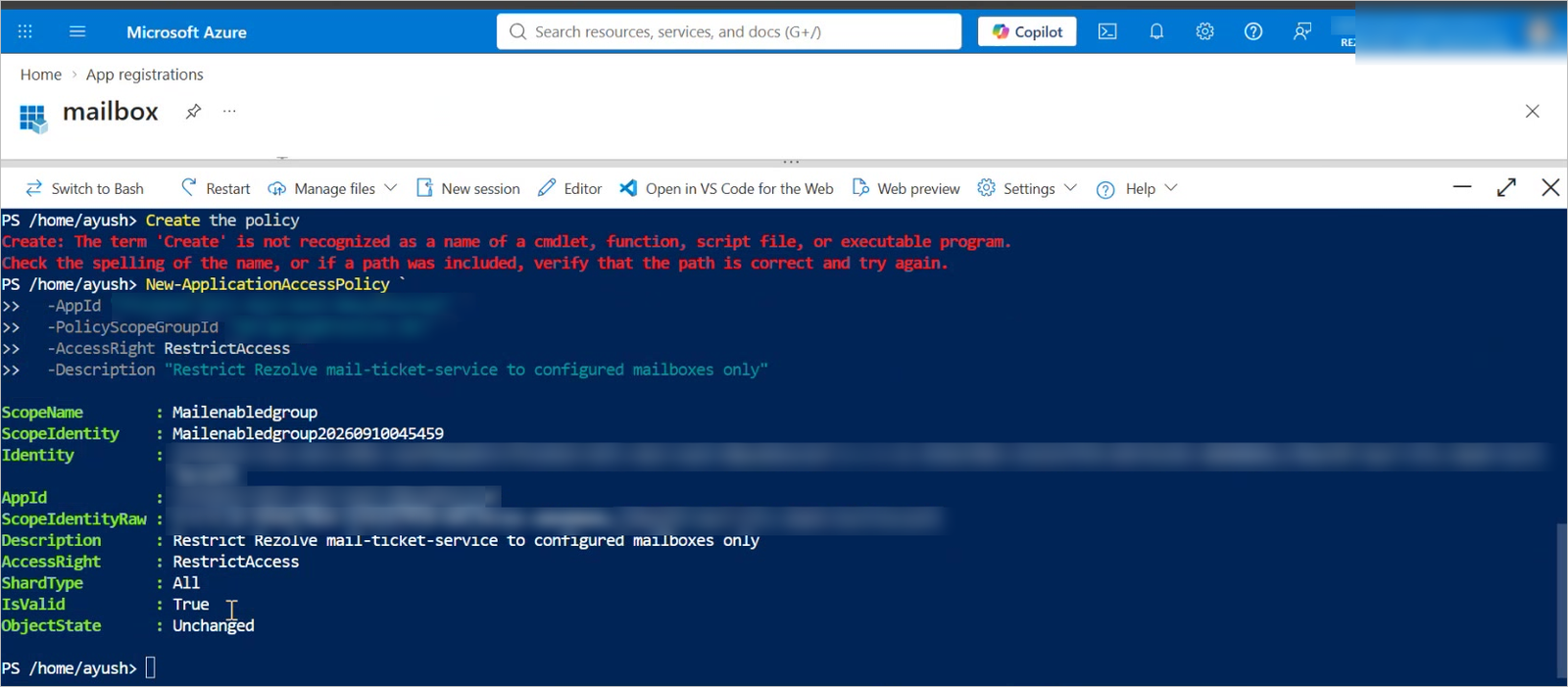Click the IsValid value True
Image resolution: width=1568 pixels, height=687 pixels.
191,605
